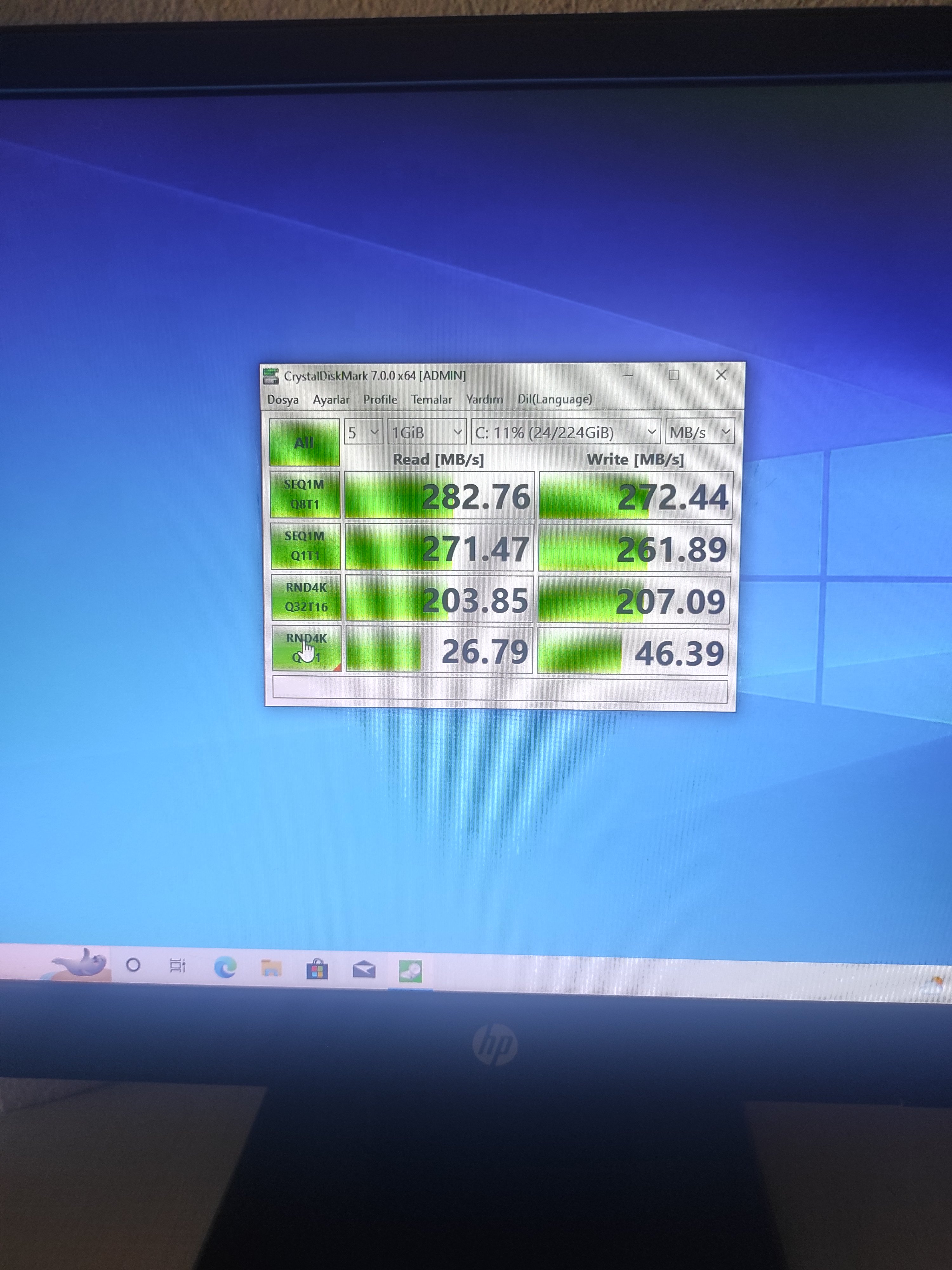Start the SEQ1M Q1T1 test
952x1270 pixels.
(x=305, y=546)
